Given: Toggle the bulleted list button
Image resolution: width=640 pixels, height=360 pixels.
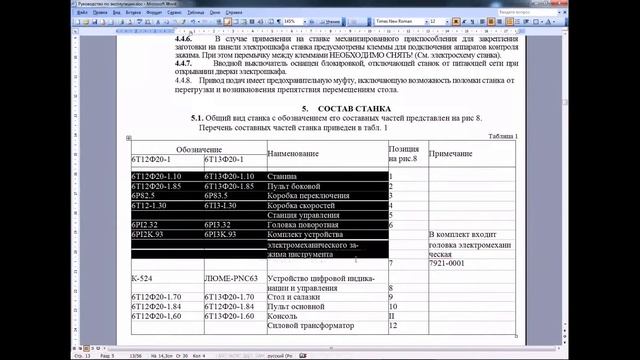Looking at the screenshot, I should point(517,22).
